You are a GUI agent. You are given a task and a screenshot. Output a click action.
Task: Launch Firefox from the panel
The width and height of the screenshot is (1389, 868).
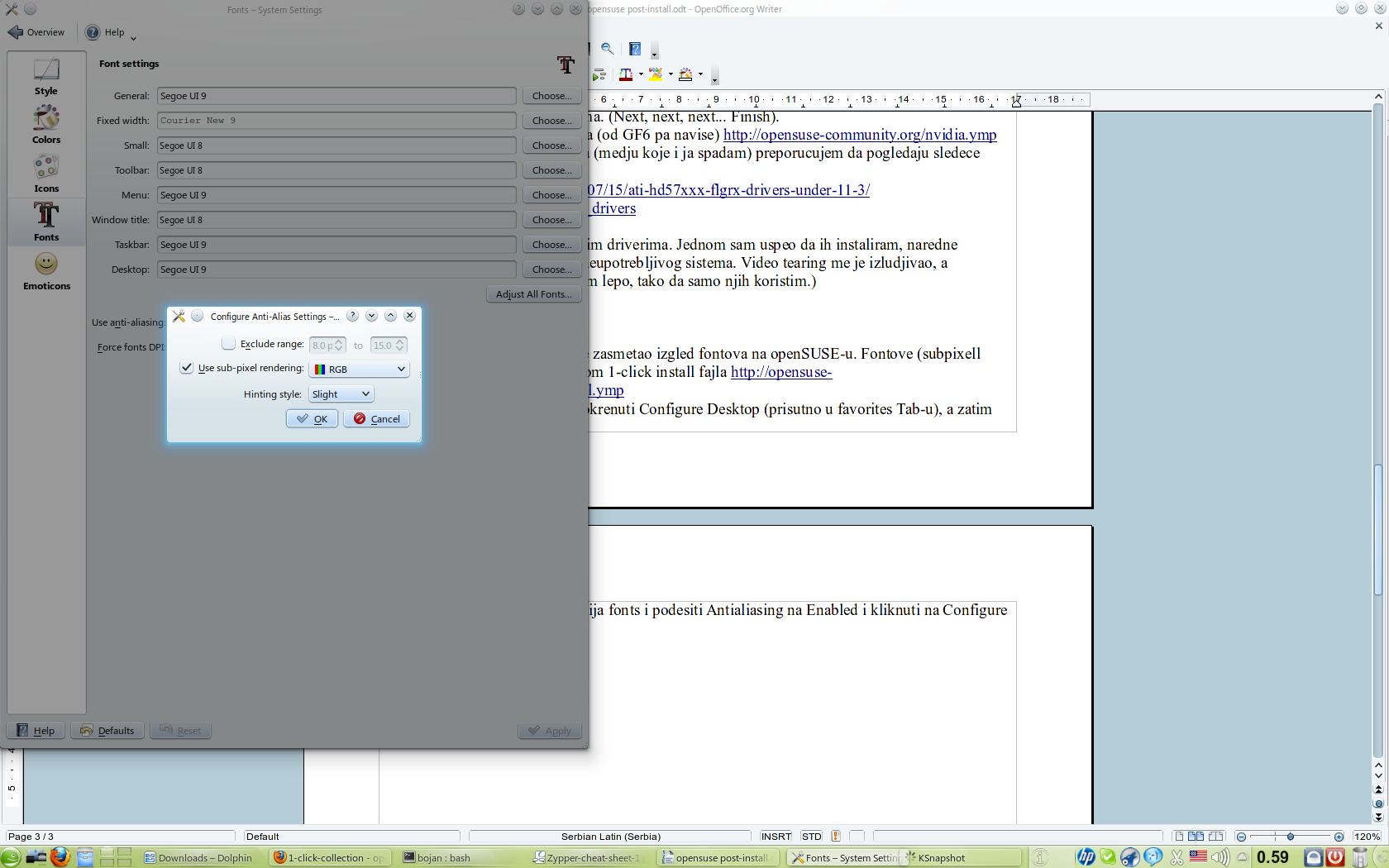(x=60, y=857)
